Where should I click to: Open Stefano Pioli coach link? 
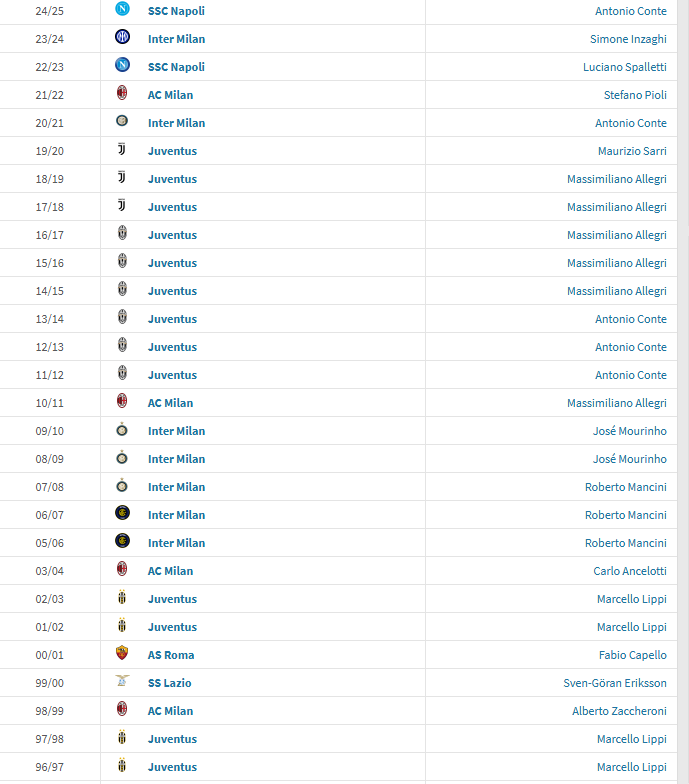(x=635, y=95)
